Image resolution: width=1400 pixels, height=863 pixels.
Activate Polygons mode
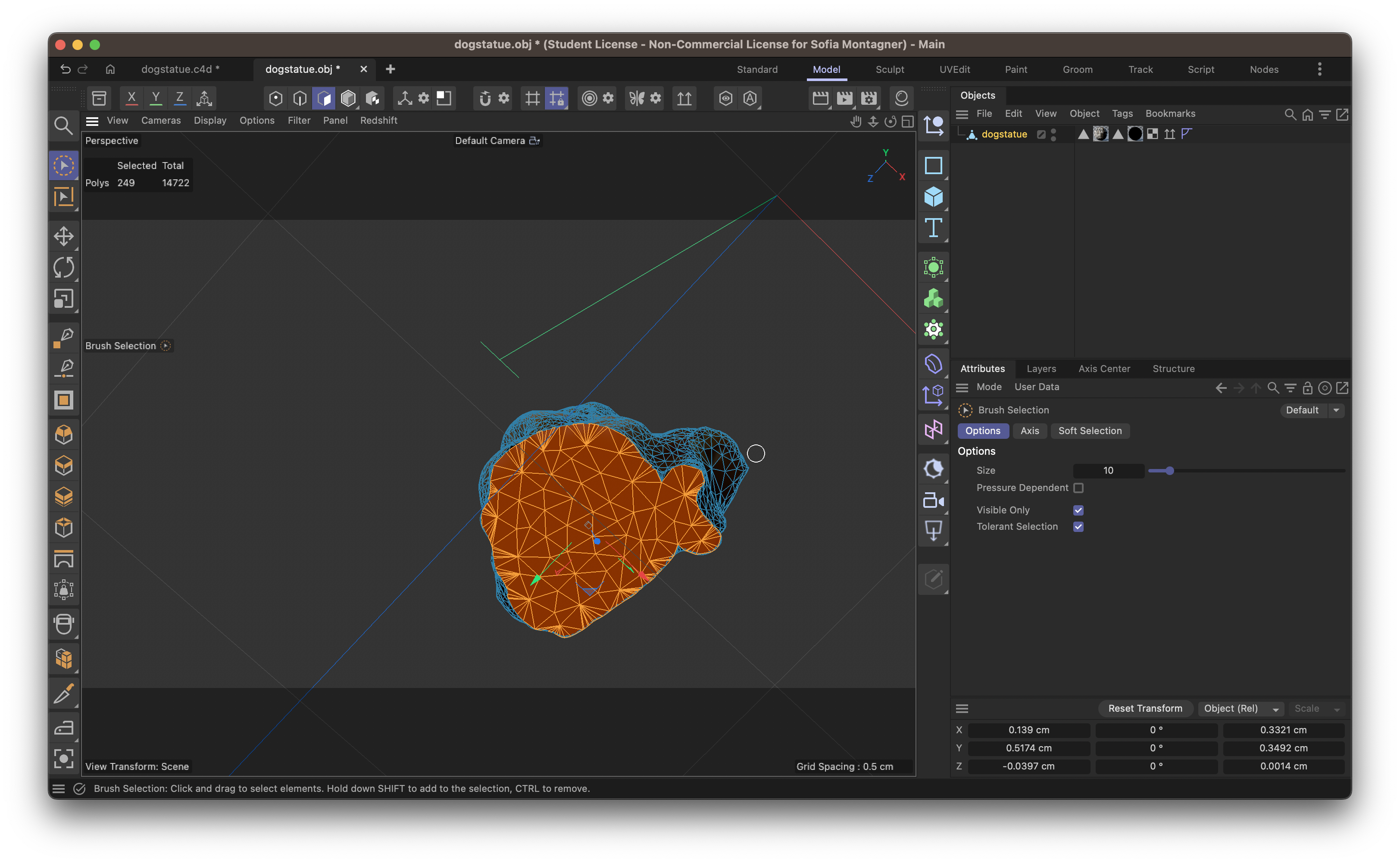point(324,97)
